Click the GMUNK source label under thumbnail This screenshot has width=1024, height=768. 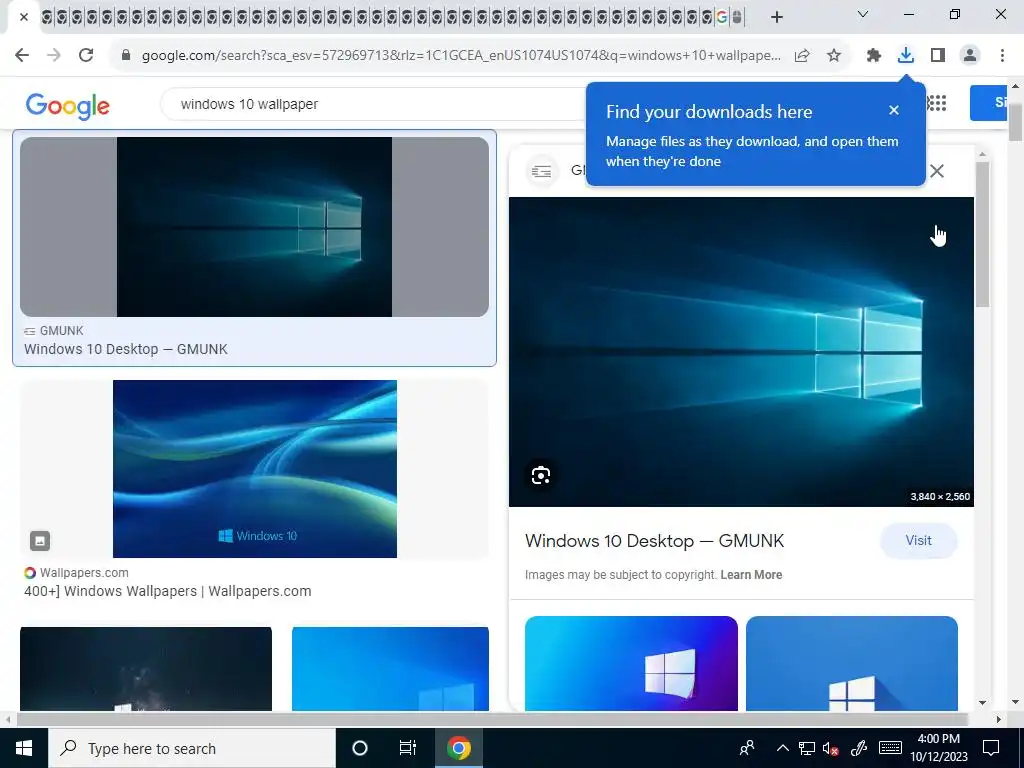pos(61,330)
